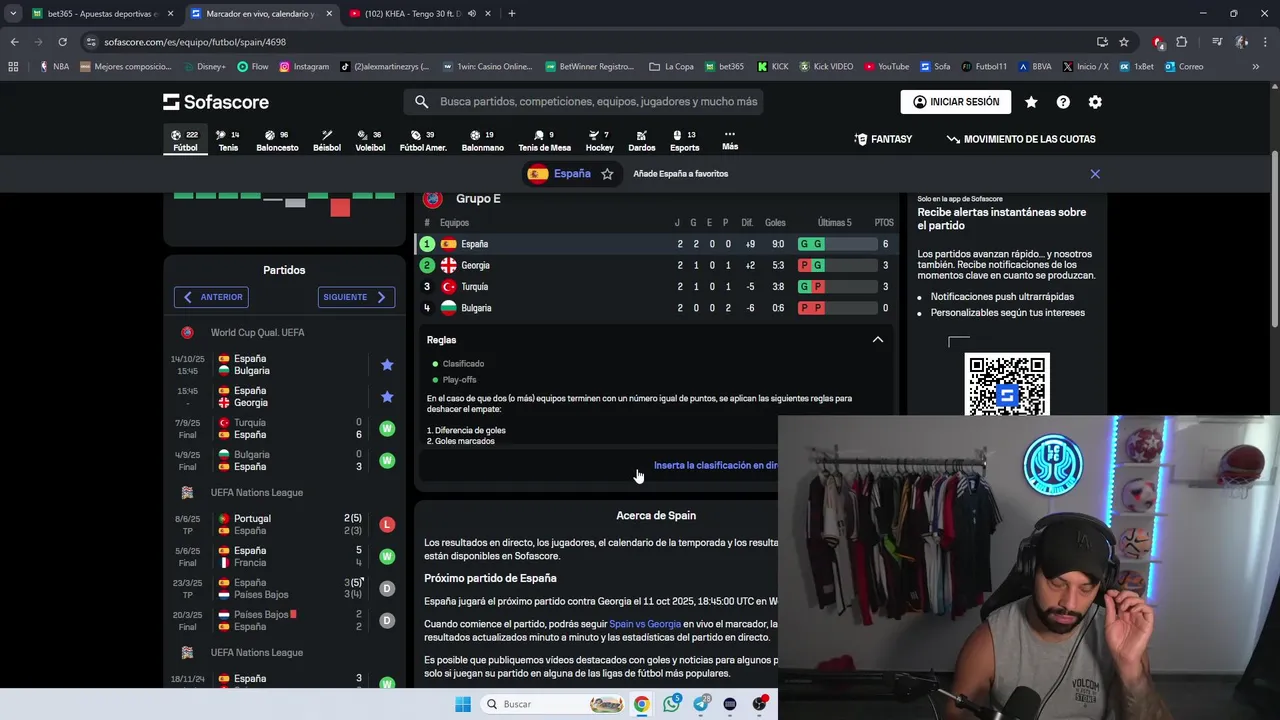Open Spain vs Georgia link in text

tap(645, 624)
